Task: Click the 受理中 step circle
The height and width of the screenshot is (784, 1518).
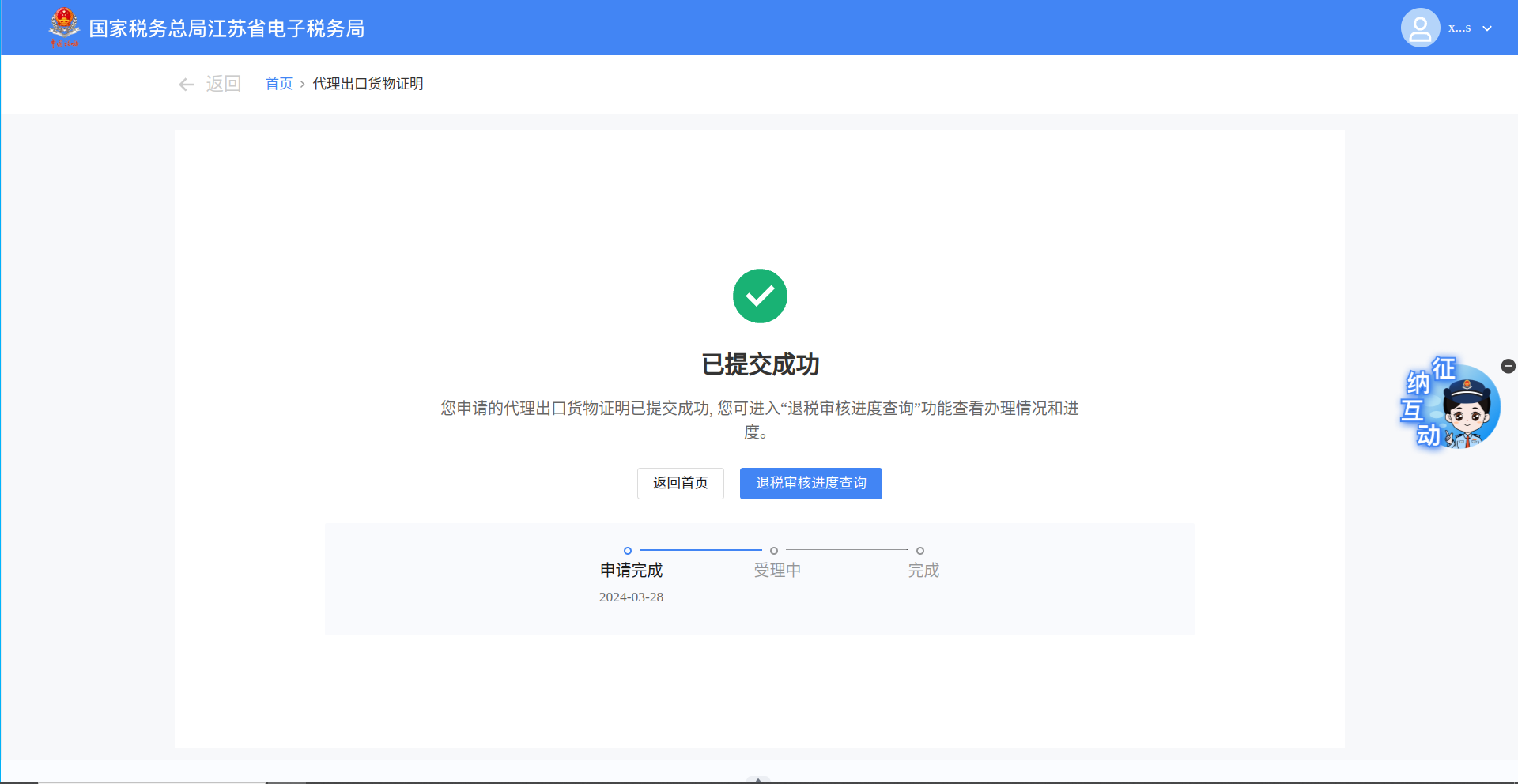Action: point(774,551)
